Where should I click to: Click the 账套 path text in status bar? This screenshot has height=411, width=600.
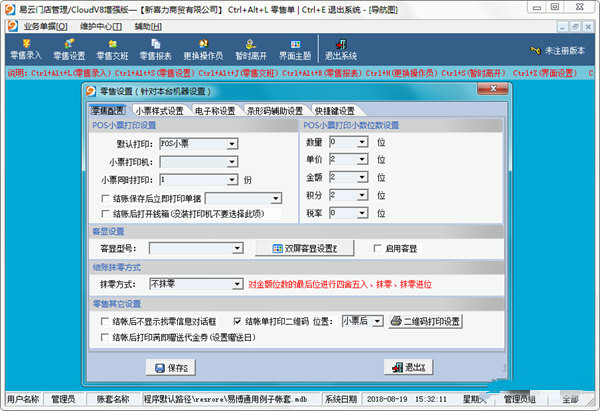tap(225, 399)
